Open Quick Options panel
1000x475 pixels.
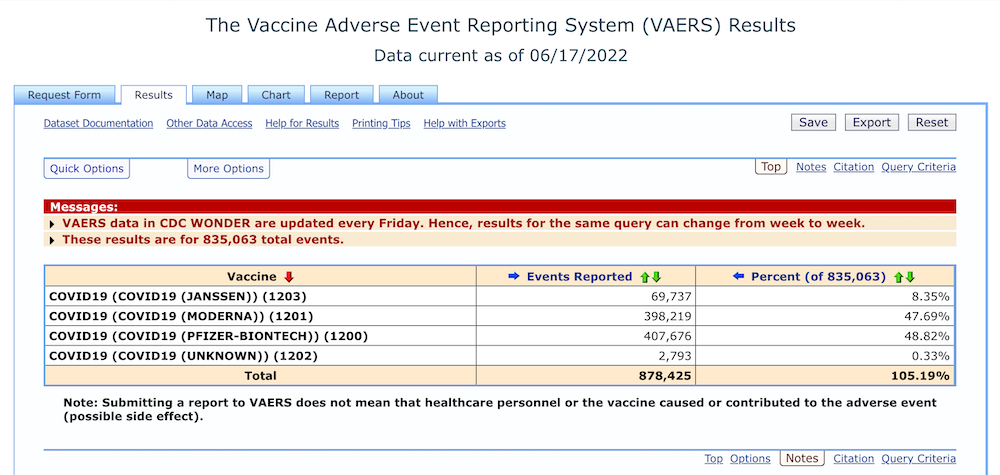87,168
